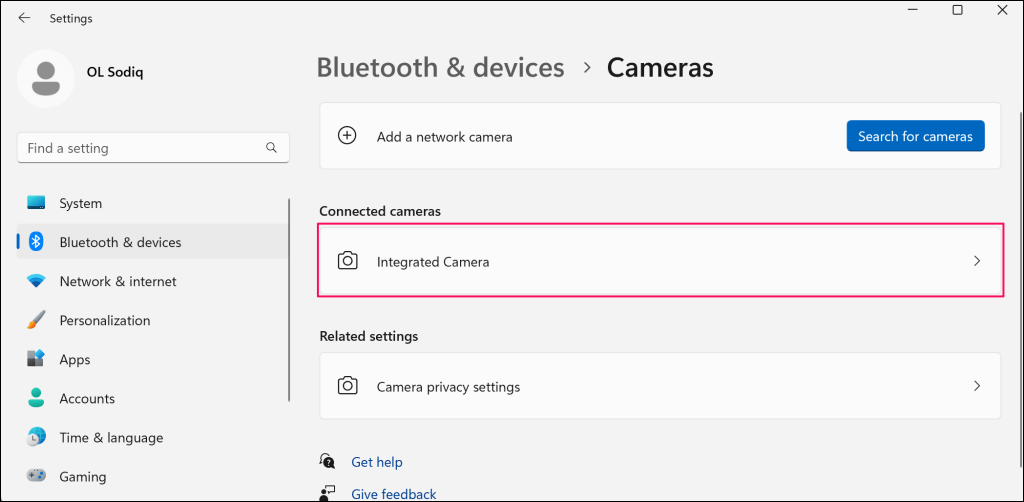The width and height of the screenshot is (1024, 502).
Task: Click the Gaming controller icon
Action: click(36, 477)
